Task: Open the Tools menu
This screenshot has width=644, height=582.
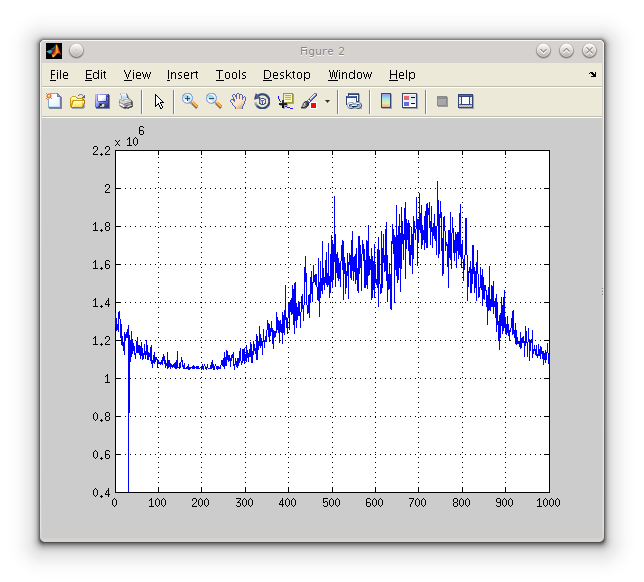Action: click(x=231, y=75)
